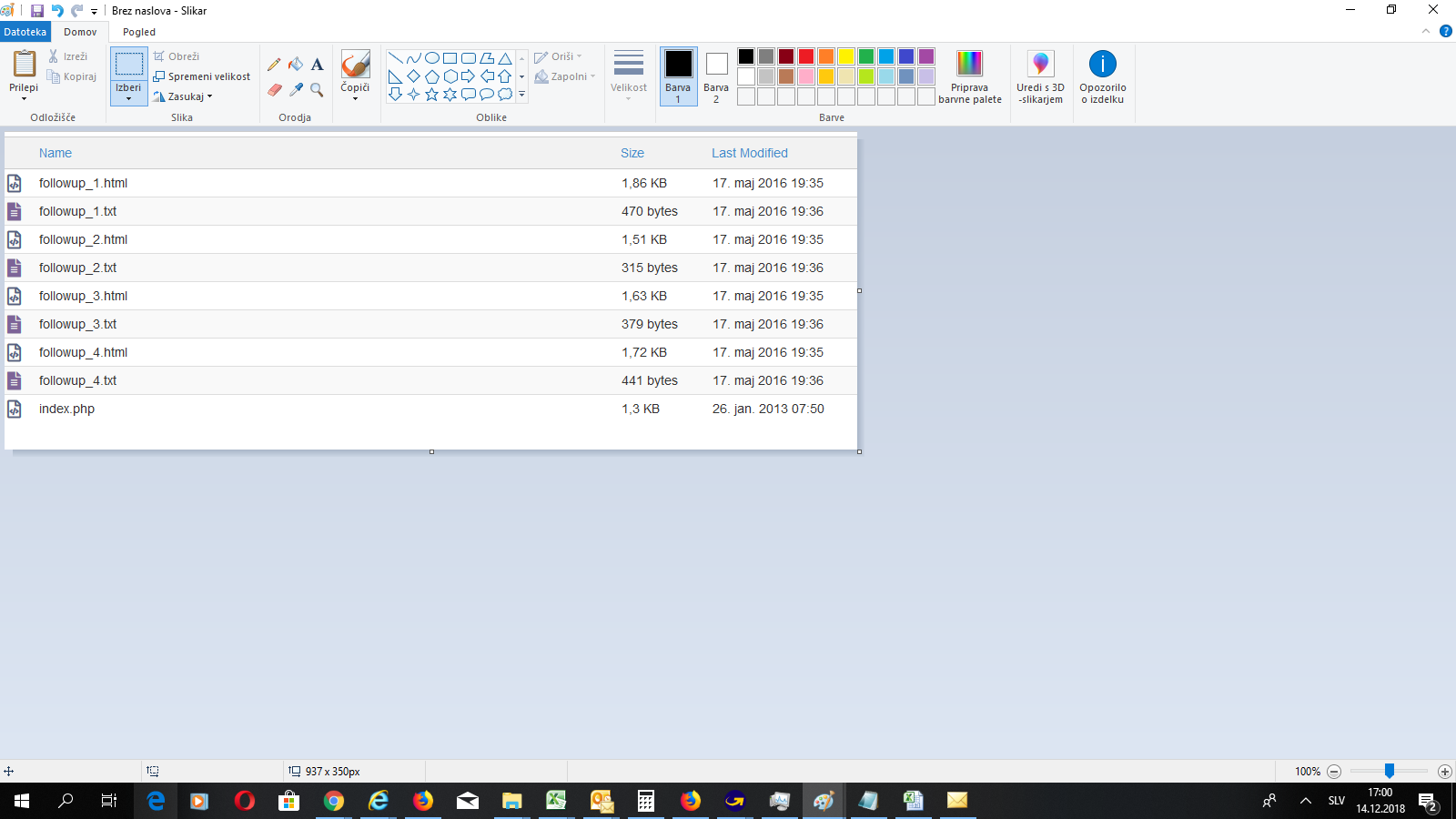Screen dimensions: 1456x819
Task: Click the Redo arrow in title bar
Action: pyautogui.click(x=76, y=11)
